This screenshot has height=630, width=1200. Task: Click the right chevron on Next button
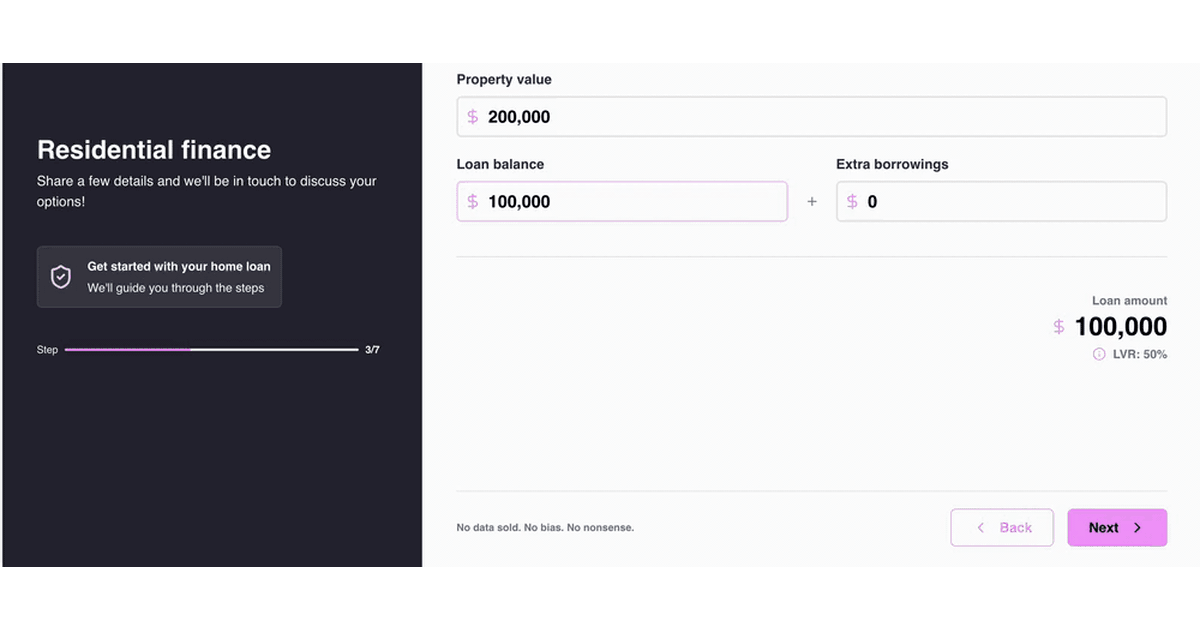(x=1137, y=528)
